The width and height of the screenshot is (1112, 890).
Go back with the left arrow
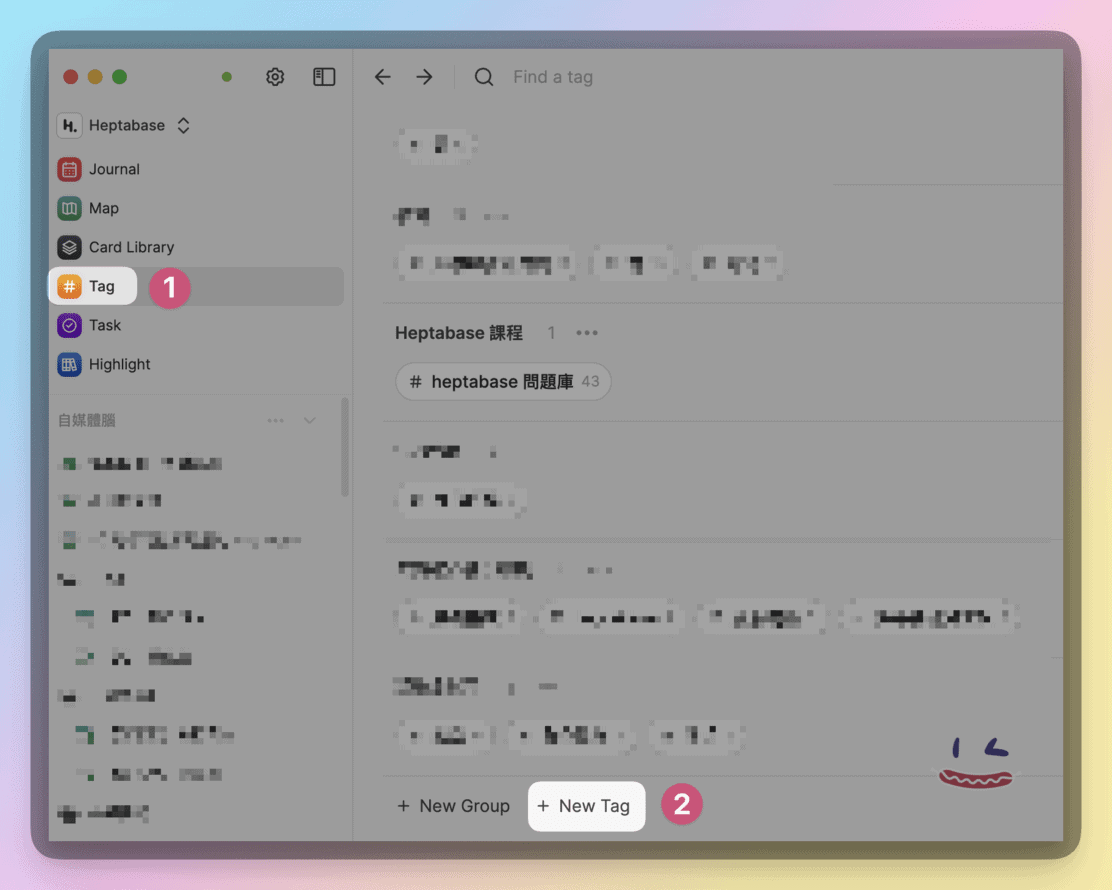383,77
